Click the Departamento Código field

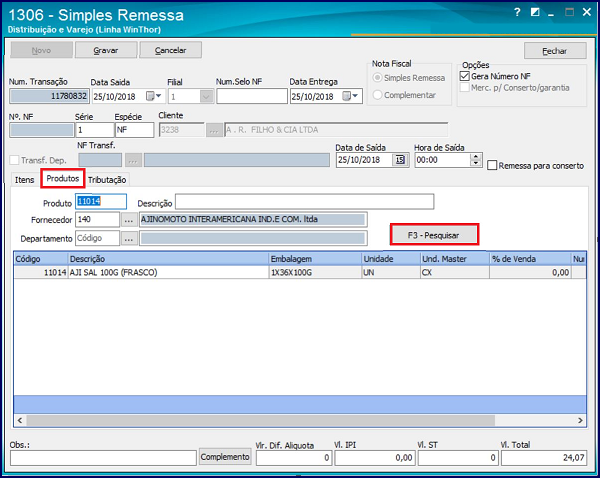click(x=98, y=238)
